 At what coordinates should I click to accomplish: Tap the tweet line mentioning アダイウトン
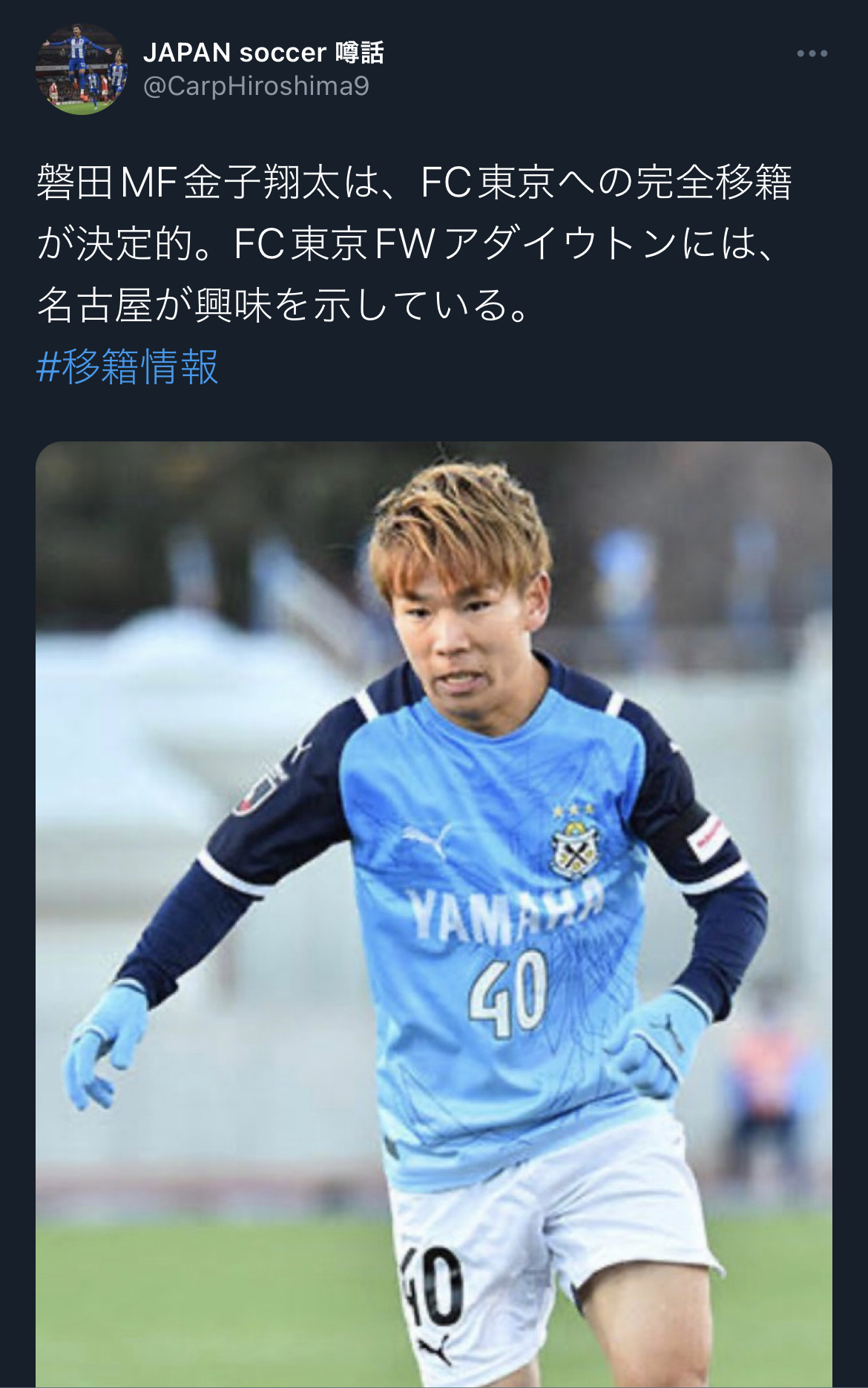[x=406, y=243]
